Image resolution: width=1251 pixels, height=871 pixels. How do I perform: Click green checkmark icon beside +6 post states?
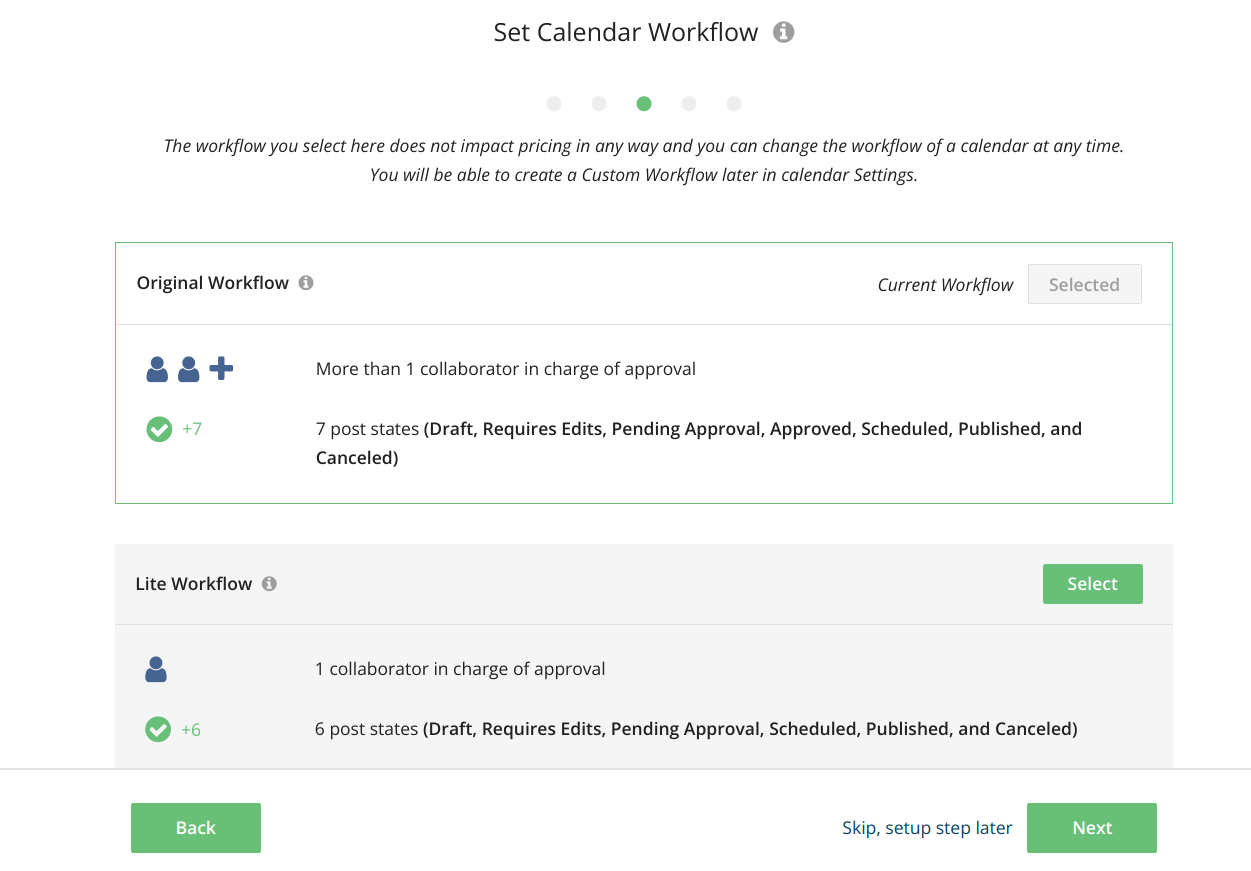[x=158, y=730]
